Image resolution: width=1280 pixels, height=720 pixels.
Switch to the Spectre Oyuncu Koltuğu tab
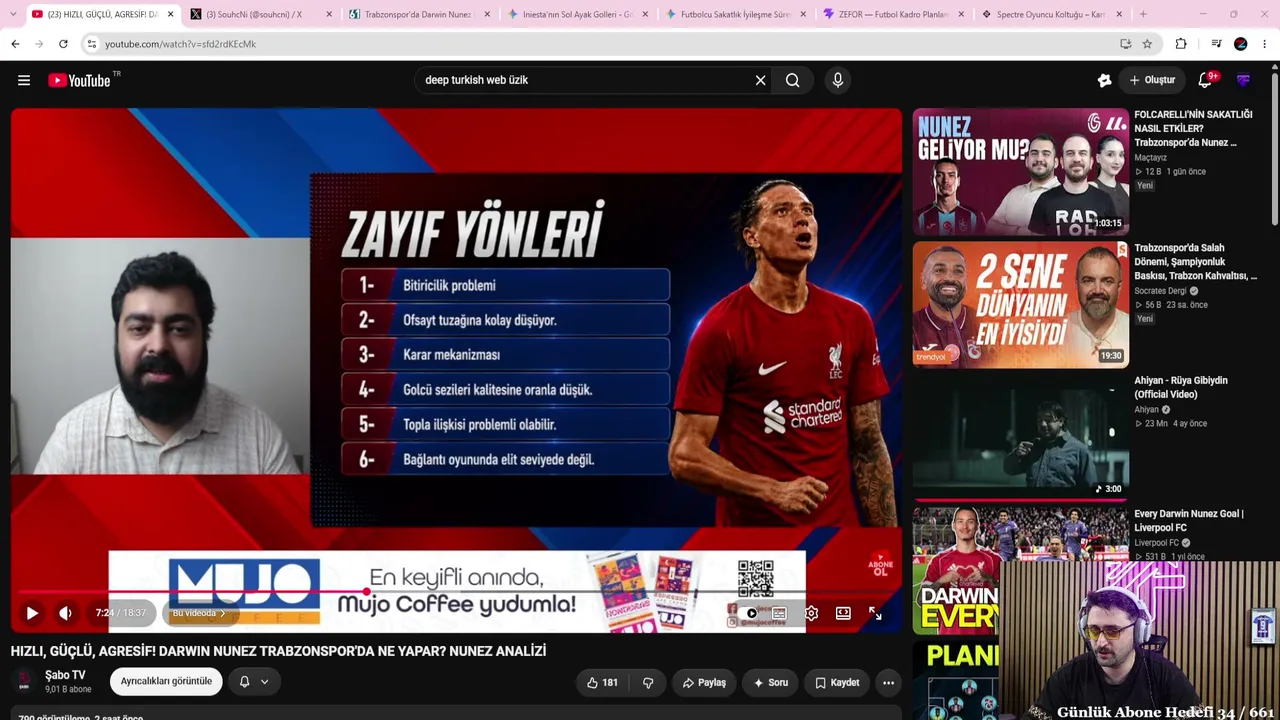(1052, 14)
